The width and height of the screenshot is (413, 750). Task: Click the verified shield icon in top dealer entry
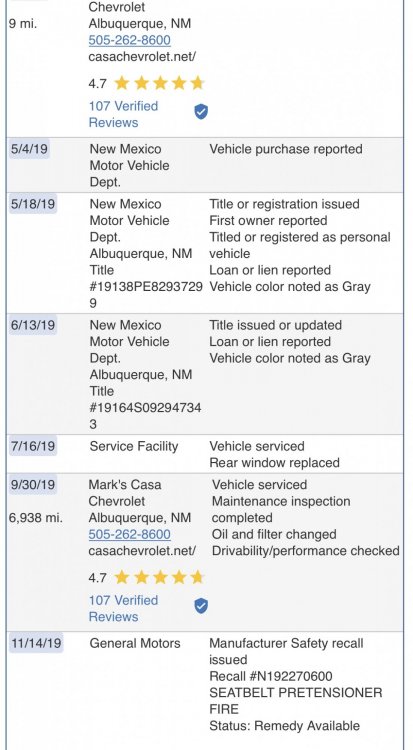201,112
